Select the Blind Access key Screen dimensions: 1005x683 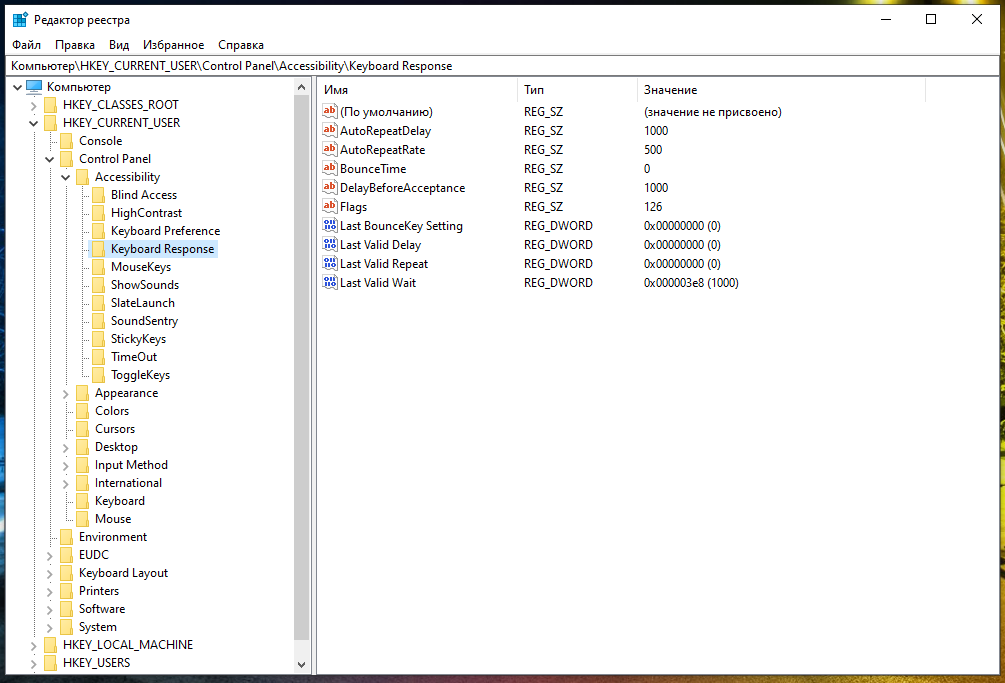[144, 195]
